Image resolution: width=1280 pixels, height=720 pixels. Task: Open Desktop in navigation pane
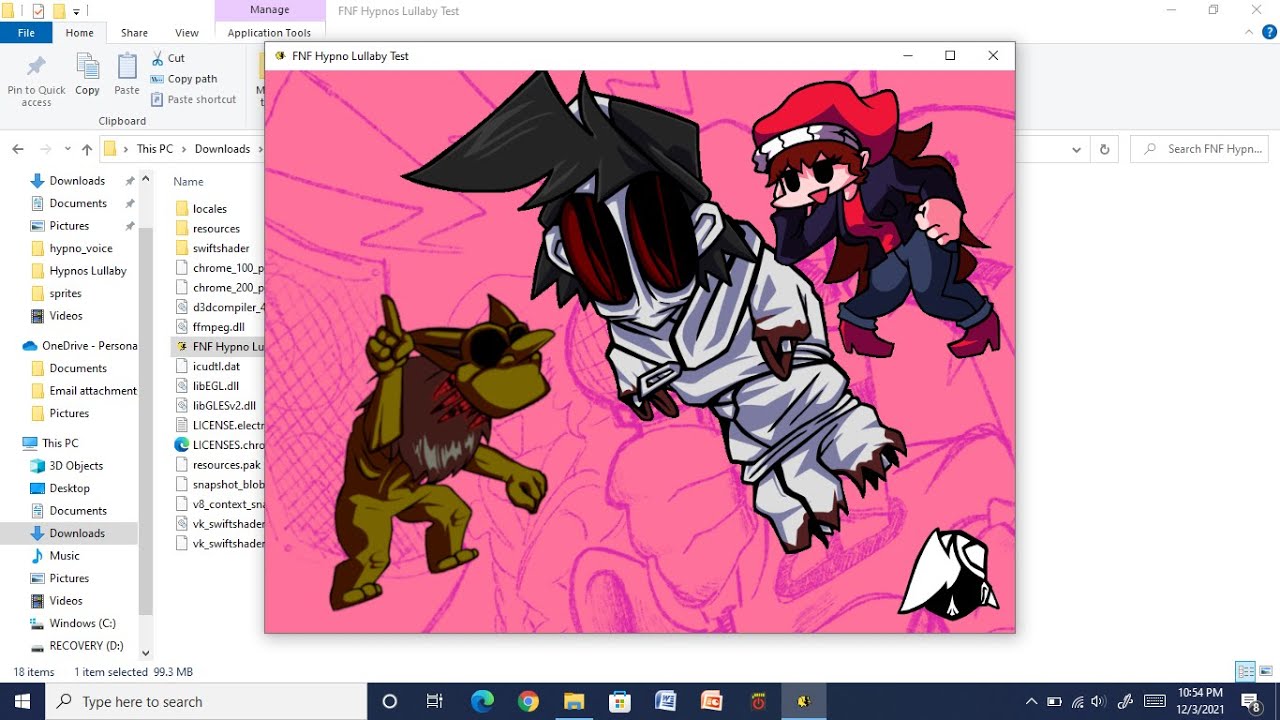(x=69, y=488)
